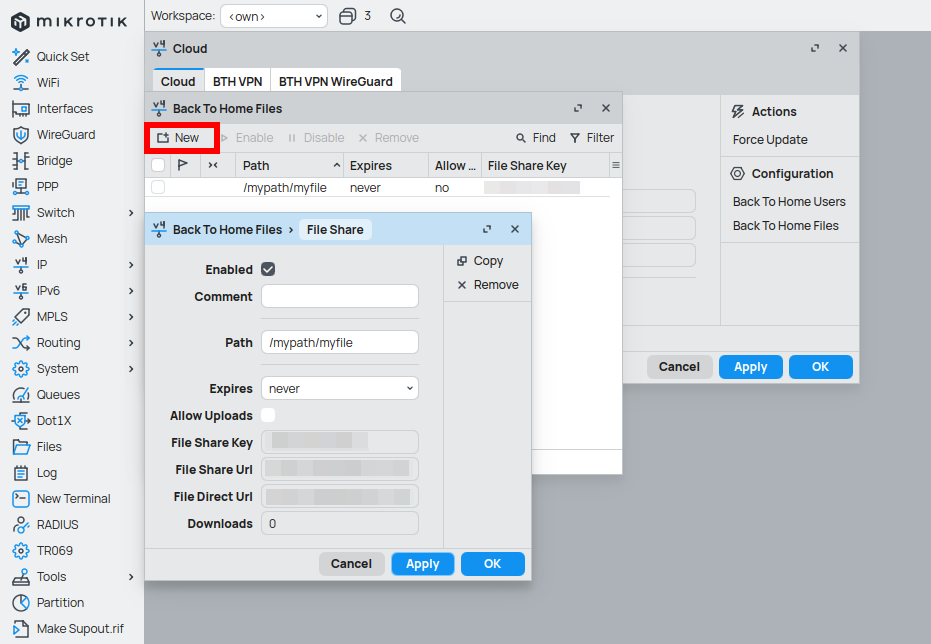The height and width of the screenshot is (644, 931).
Task: Open the WireGuard sidebar icon
Action: 20,135
